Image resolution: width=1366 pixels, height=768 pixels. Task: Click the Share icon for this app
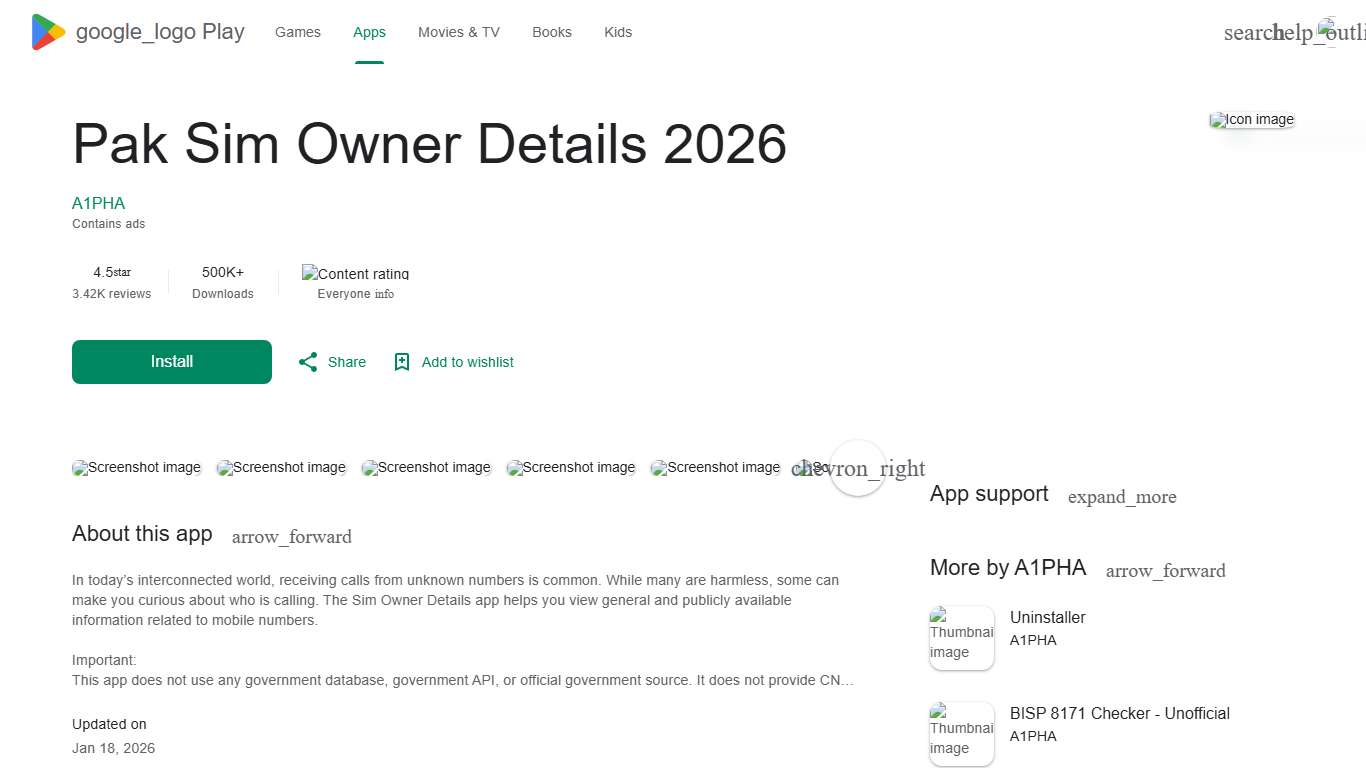308,362
